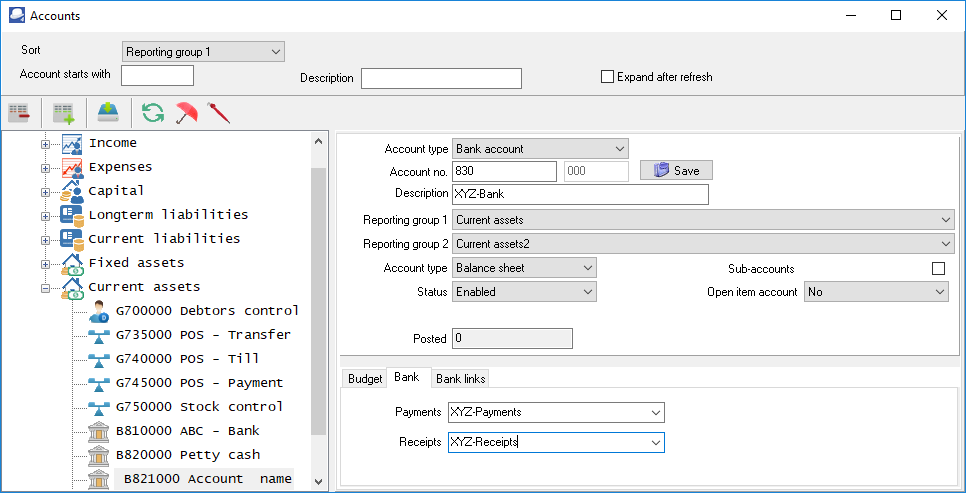
Task: Switch to the Budget tab
Action: (x=365, y=379)
